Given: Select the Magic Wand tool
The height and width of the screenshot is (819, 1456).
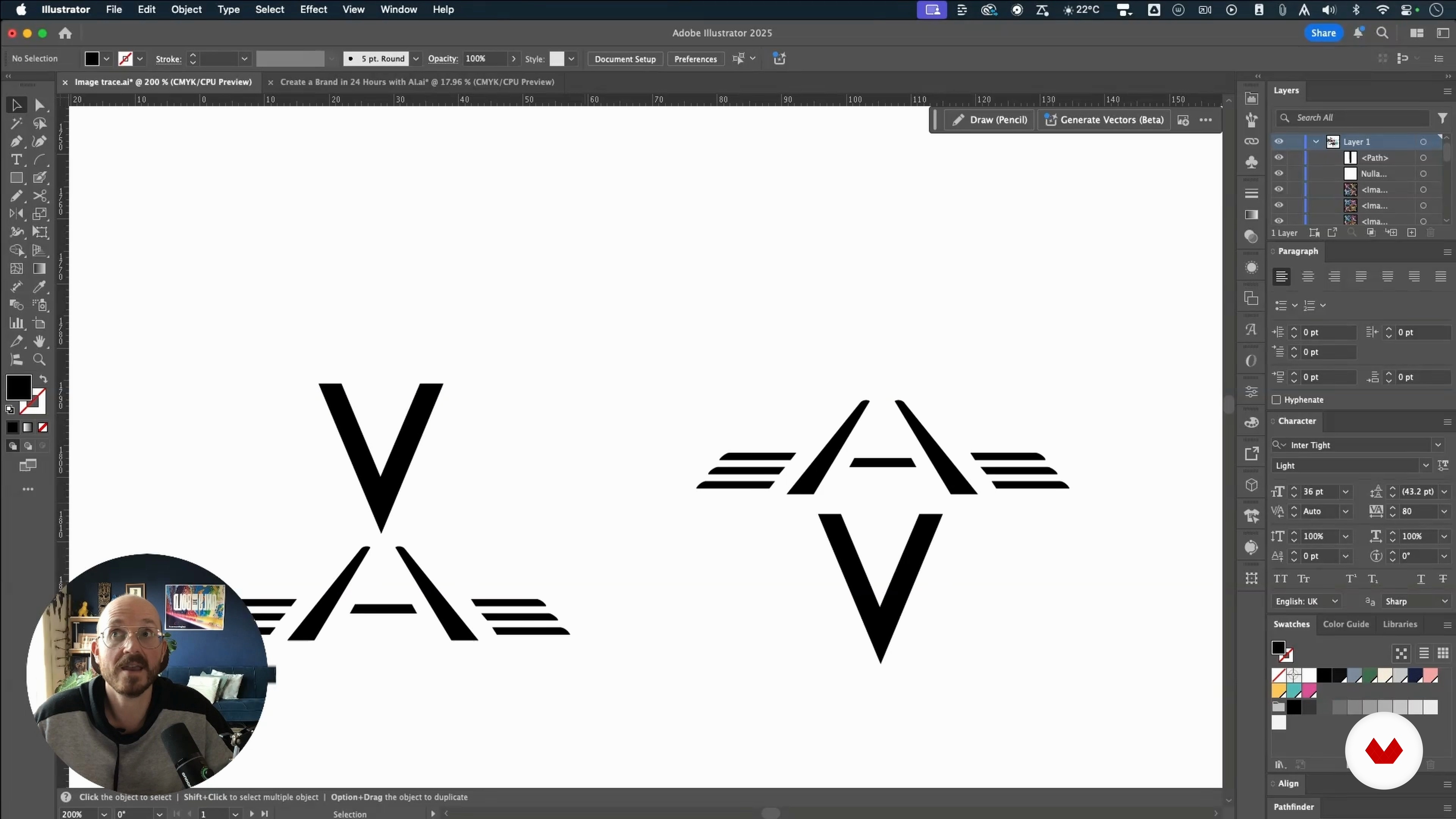Looking at the screenshot, I should coord(16,123).
